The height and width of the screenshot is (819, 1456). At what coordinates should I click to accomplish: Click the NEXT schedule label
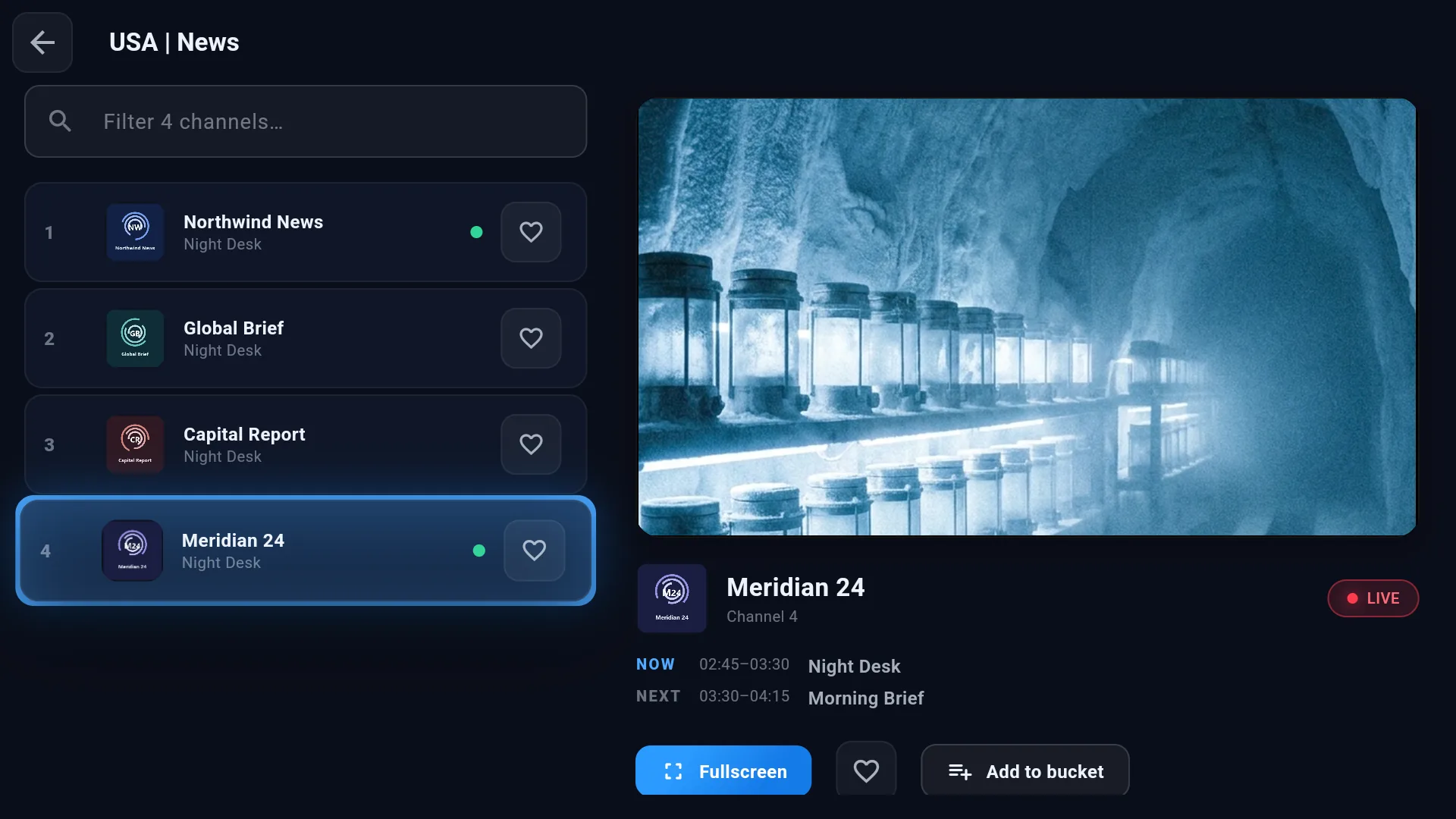coord(658,696)
